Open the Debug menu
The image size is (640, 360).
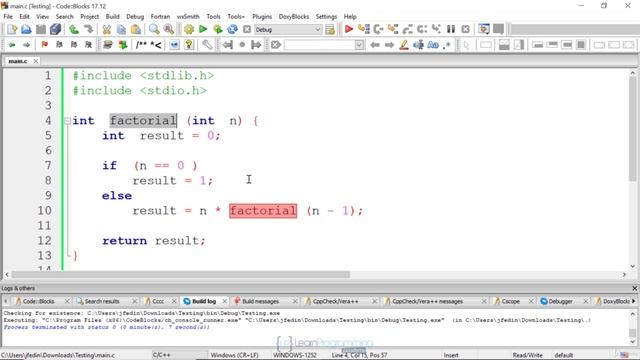pyautogui.click(x=135, y=17)
